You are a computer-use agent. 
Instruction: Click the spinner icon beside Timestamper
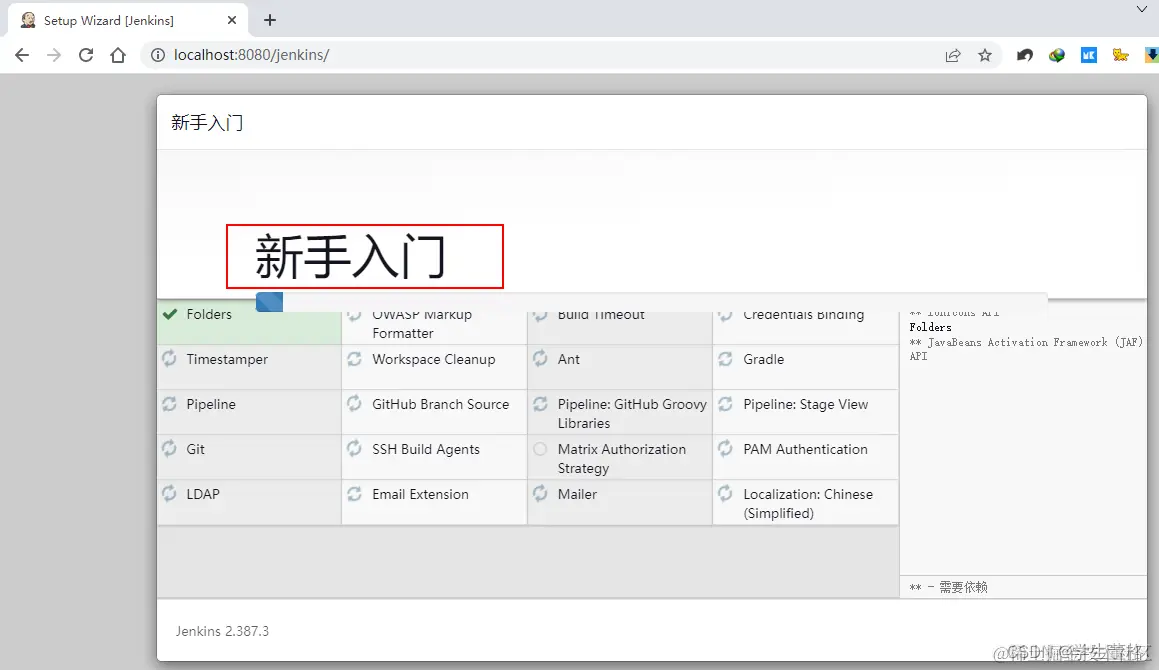point(169,359)
